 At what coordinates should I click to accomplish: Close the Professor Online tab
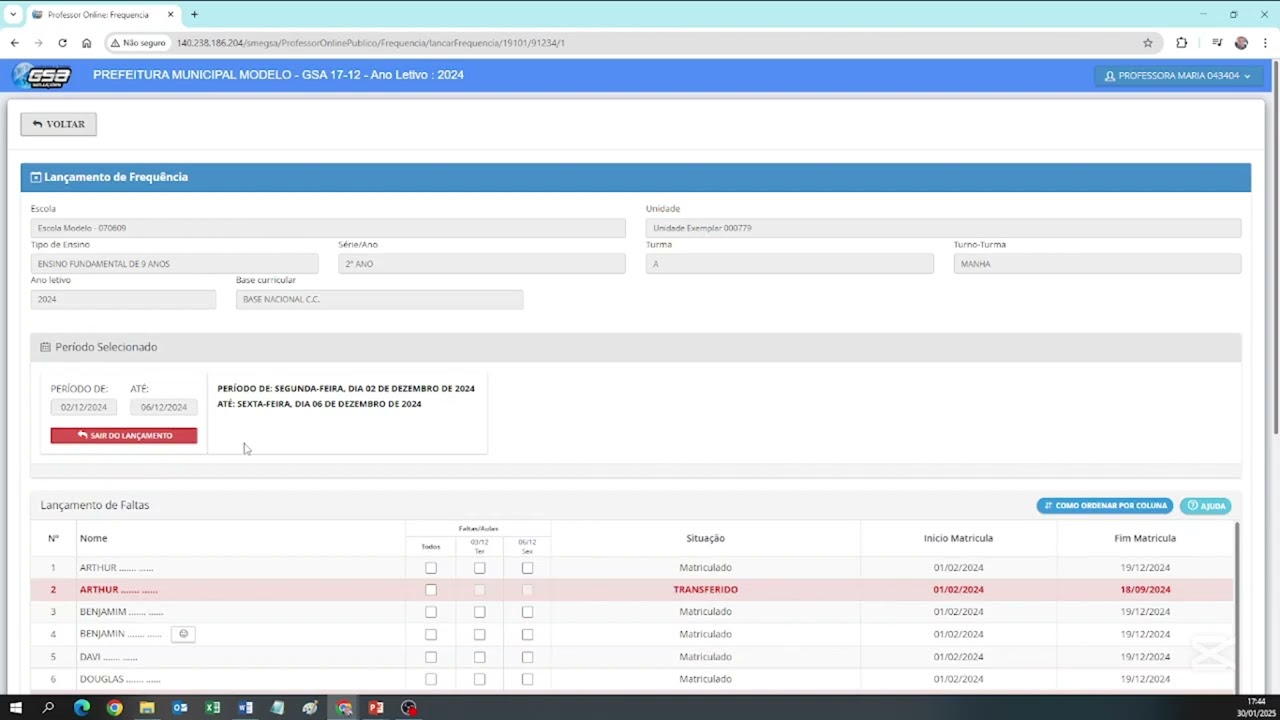click(x=170, y=14)
